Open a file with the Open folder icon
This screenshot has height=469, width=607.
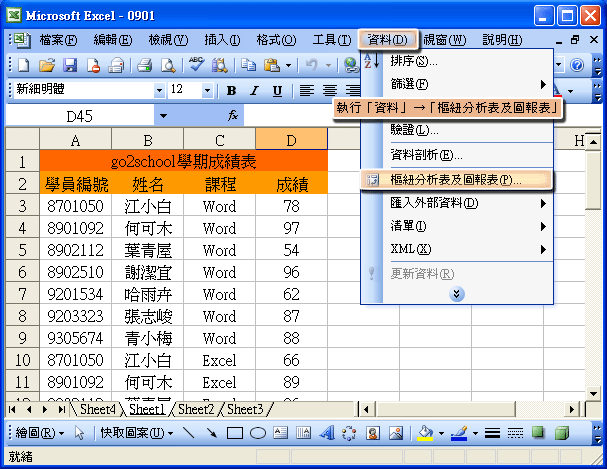click(47, 65)
